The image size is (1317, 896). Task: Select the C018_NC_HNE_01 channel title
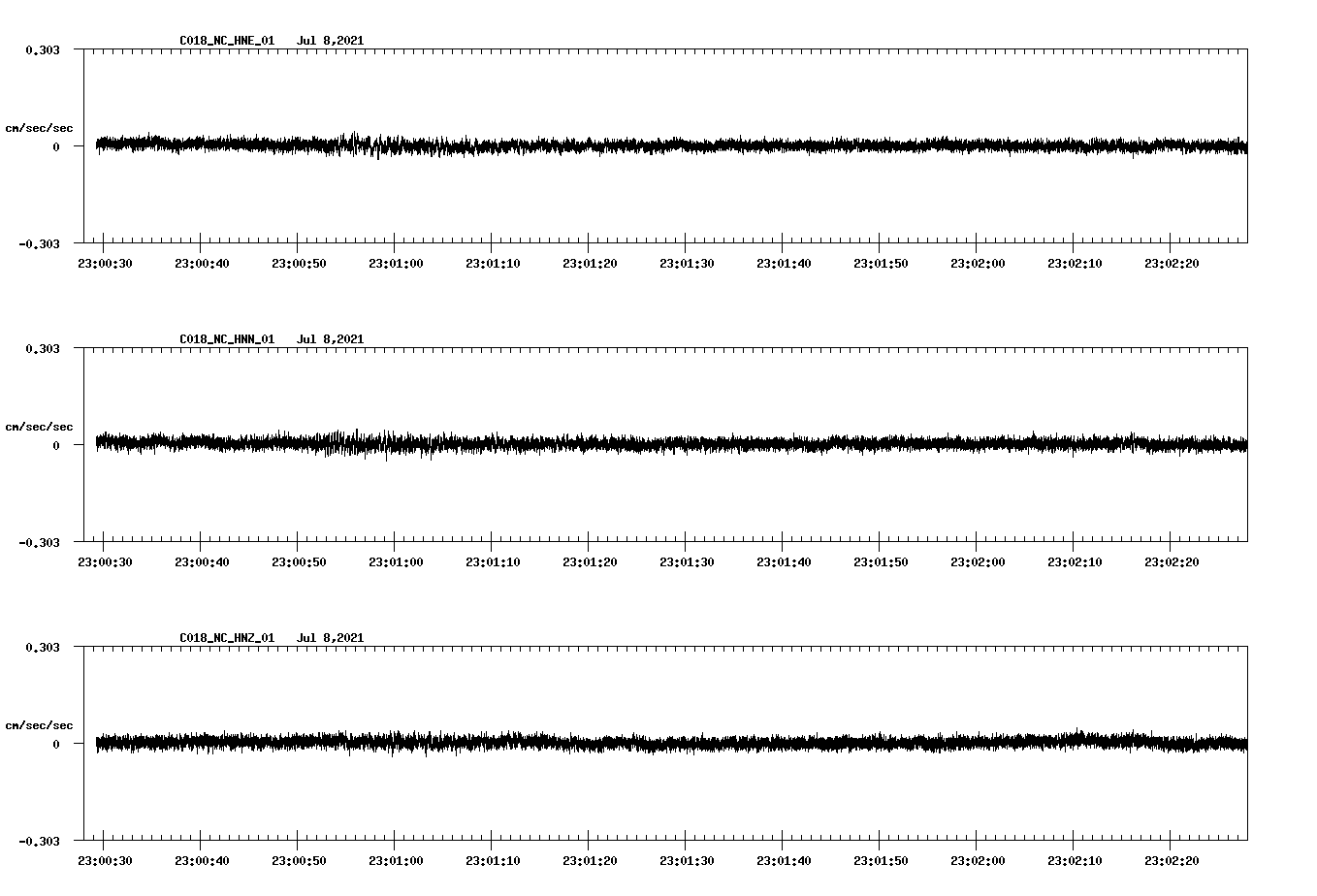click(x=225, y=41)
